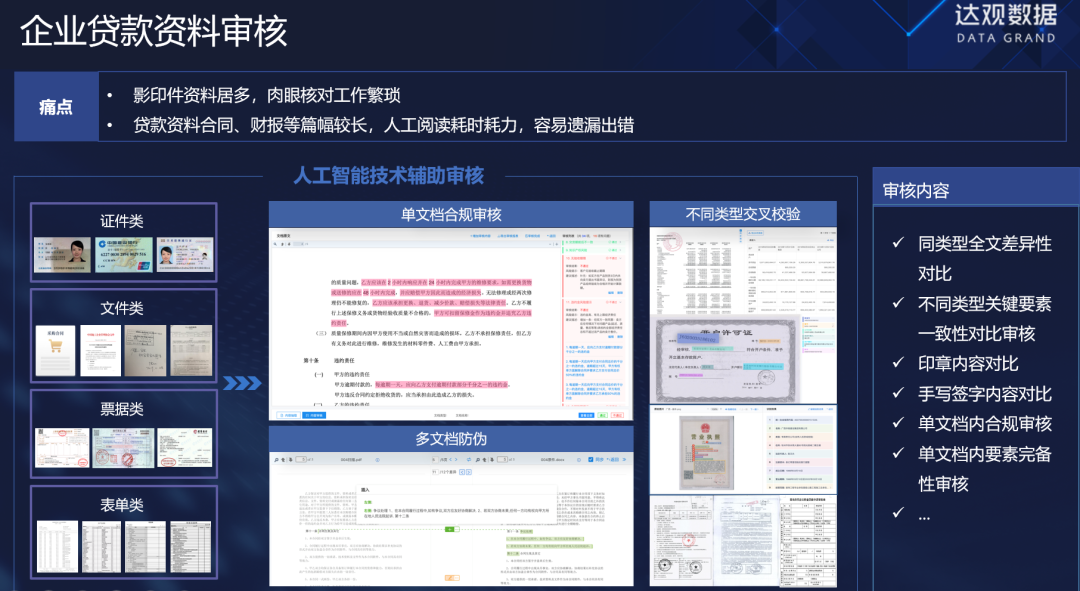Click the left page number field in 多文档防伪
The image size is (1080, 591).
click(x=301, y=459)
